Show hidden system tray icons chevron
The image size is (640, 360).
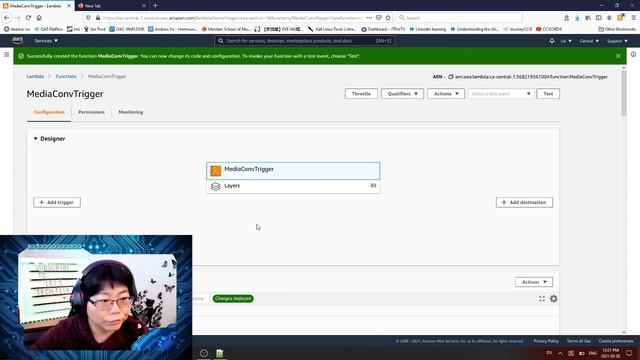point(560,353)
